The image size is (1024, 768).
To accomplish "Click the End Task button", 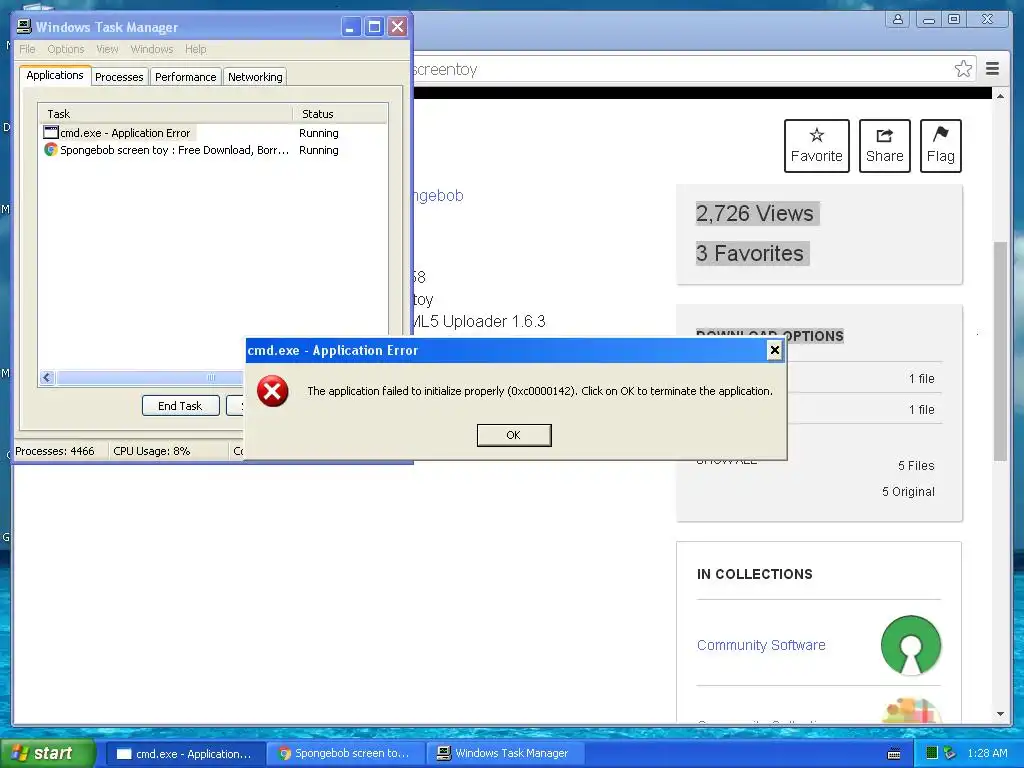I will (x=180, y=406).
